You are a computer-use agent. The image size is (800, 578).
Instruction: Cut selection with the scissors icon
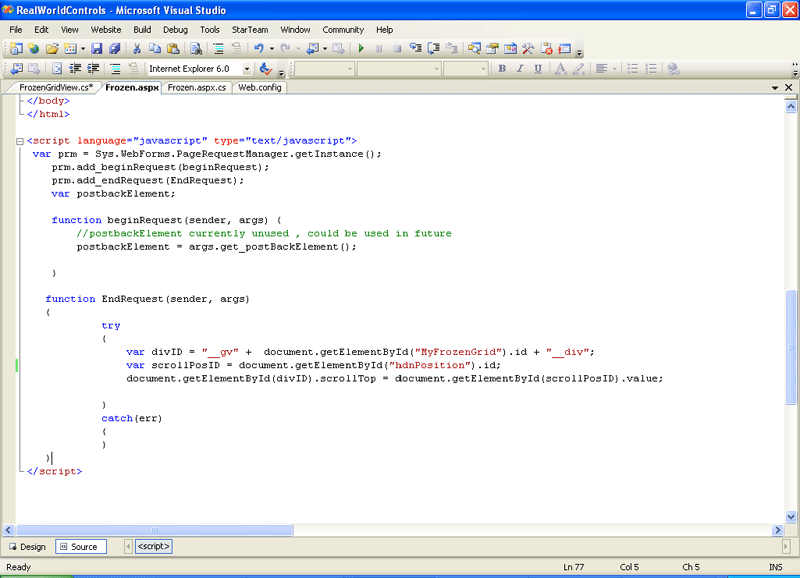[x=136, y=49]
